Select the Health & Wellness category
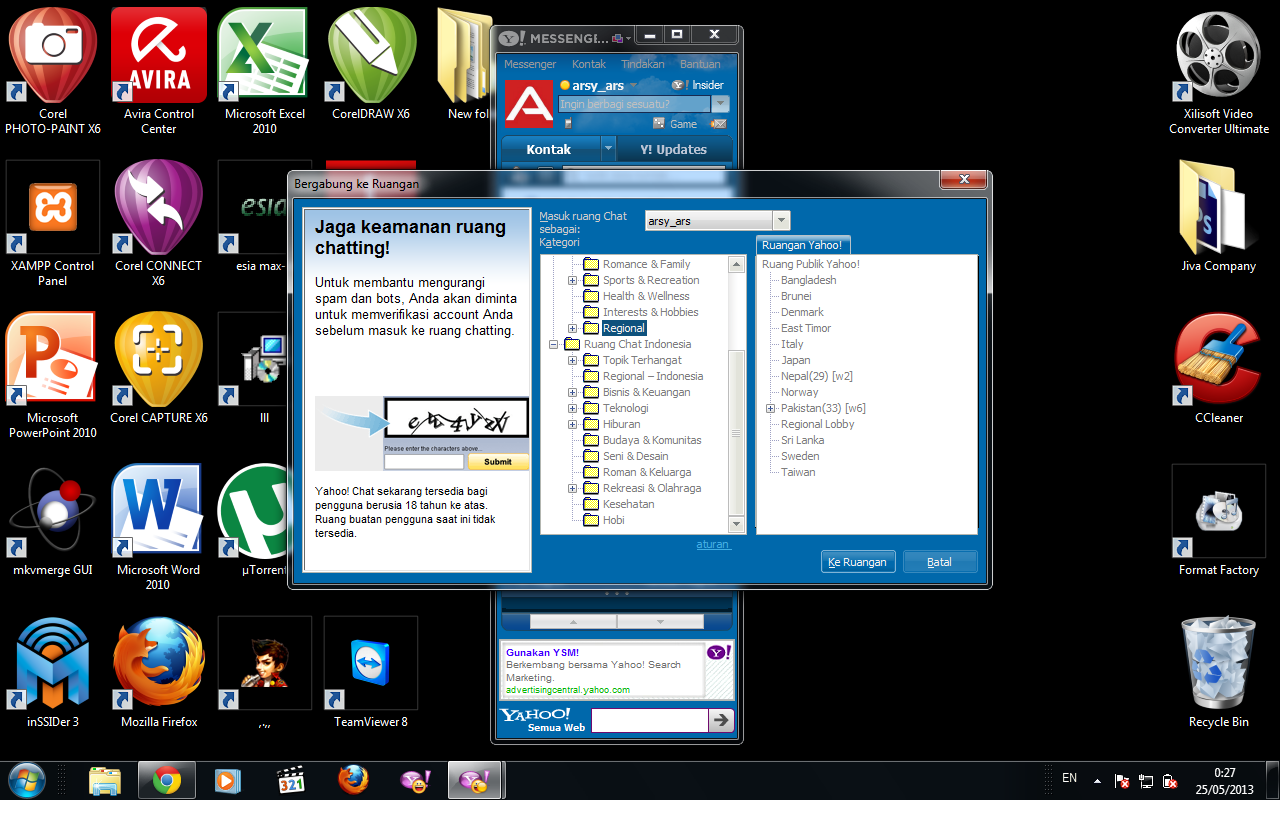This screenshot has height=836, width=1280. point(646,296)
